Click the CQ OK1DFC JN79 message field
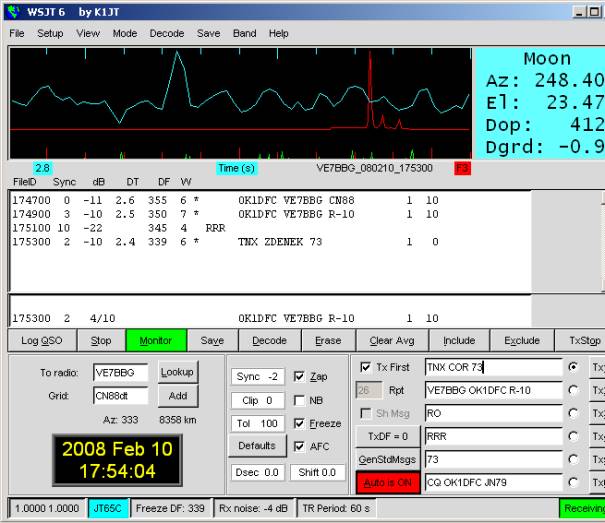The width and height of the screenshot is (605, 523). pyautogui.click(x=493, y=482)
